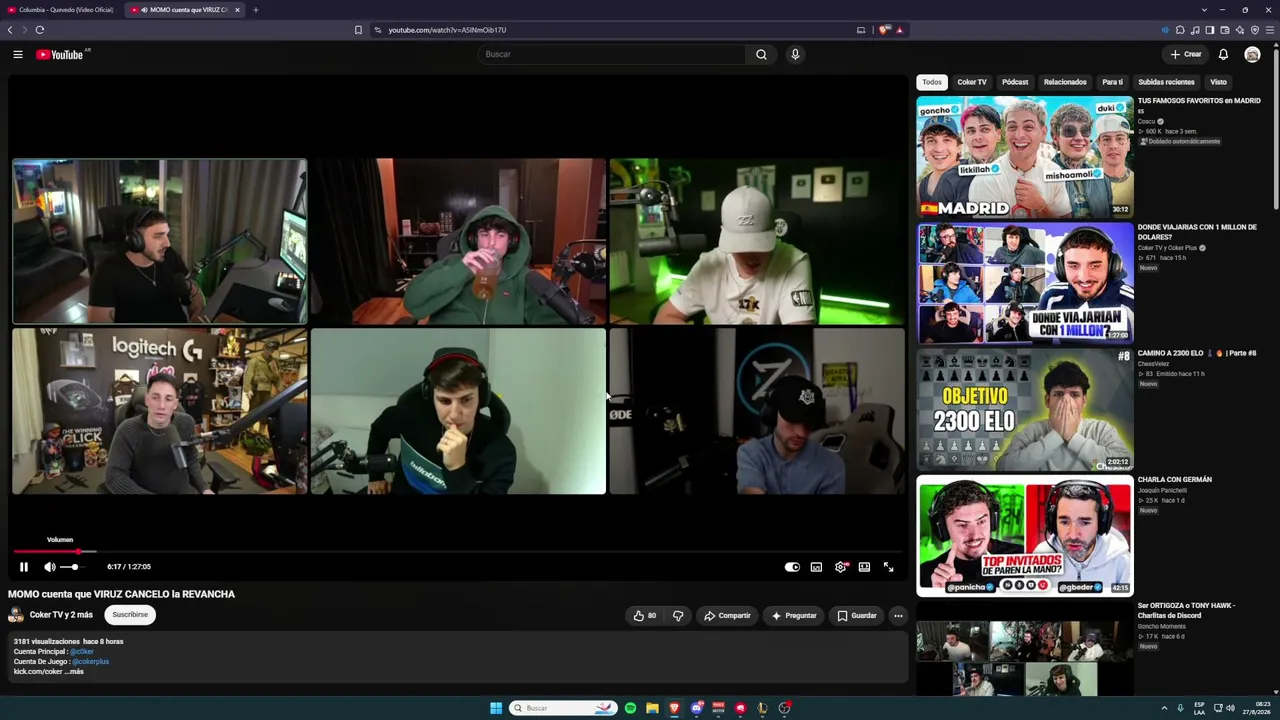Select the 'Subidas recientes' filter chip
The image size is (1280, 720).
(1166, 82)
